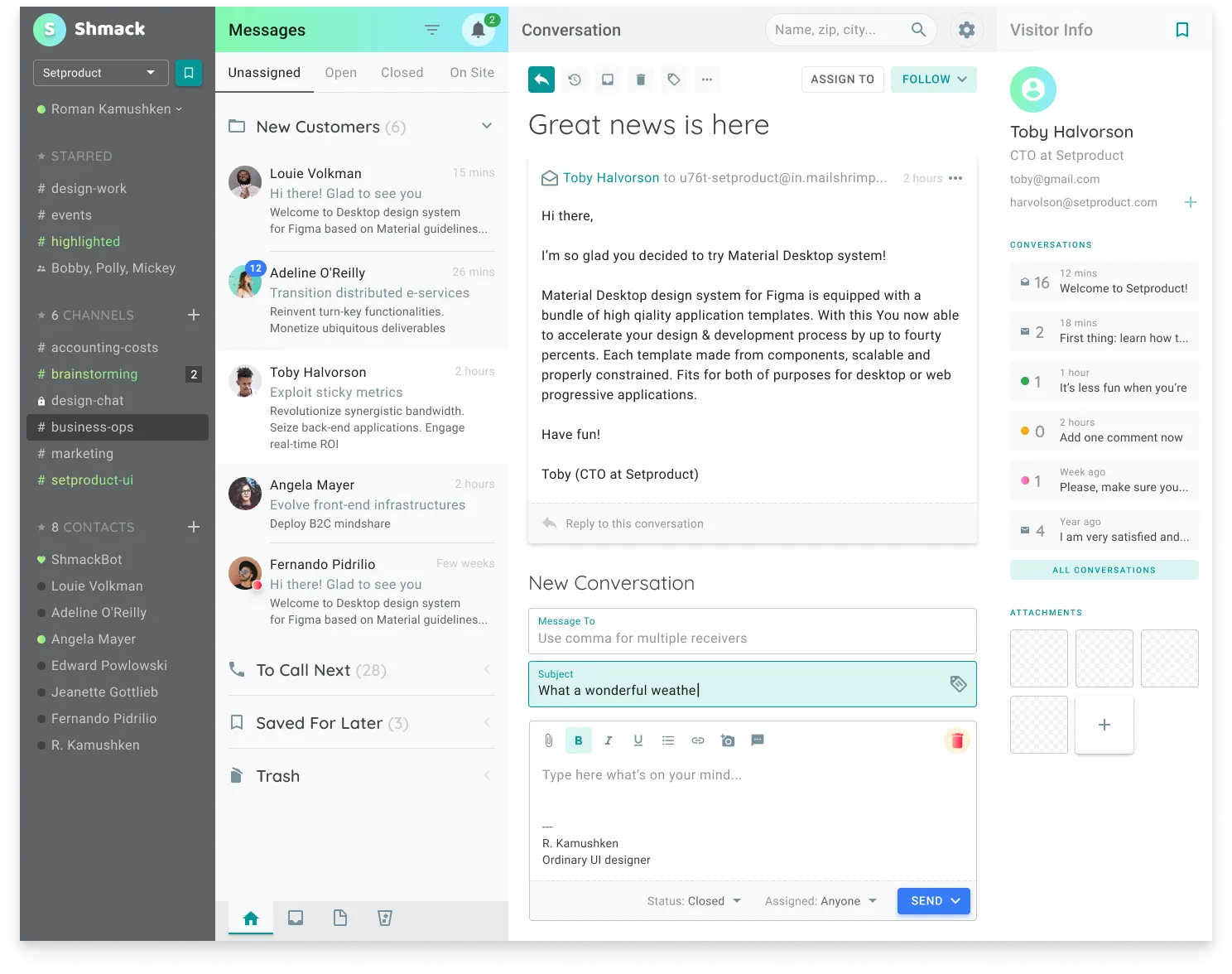This screenshot has height=974, width=1232.
Task: Insert a link using the chain icon
Action: 698,740
